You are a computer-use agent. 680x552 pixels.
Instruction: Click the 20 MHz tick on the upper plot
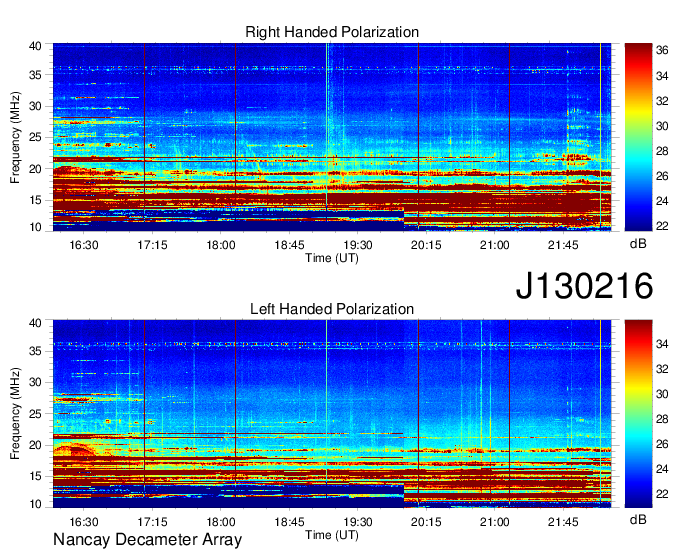coord(36,169)
